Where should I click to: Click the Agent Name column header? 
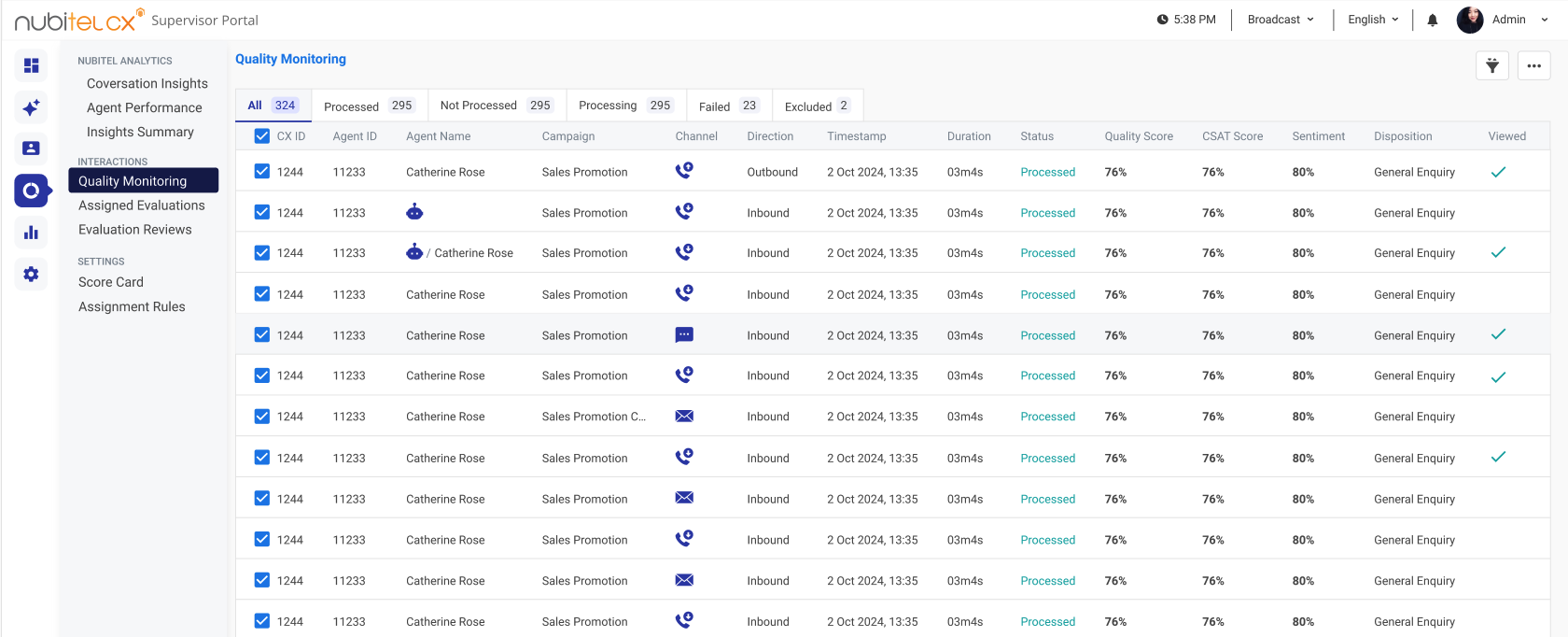(x=439, y=136)
